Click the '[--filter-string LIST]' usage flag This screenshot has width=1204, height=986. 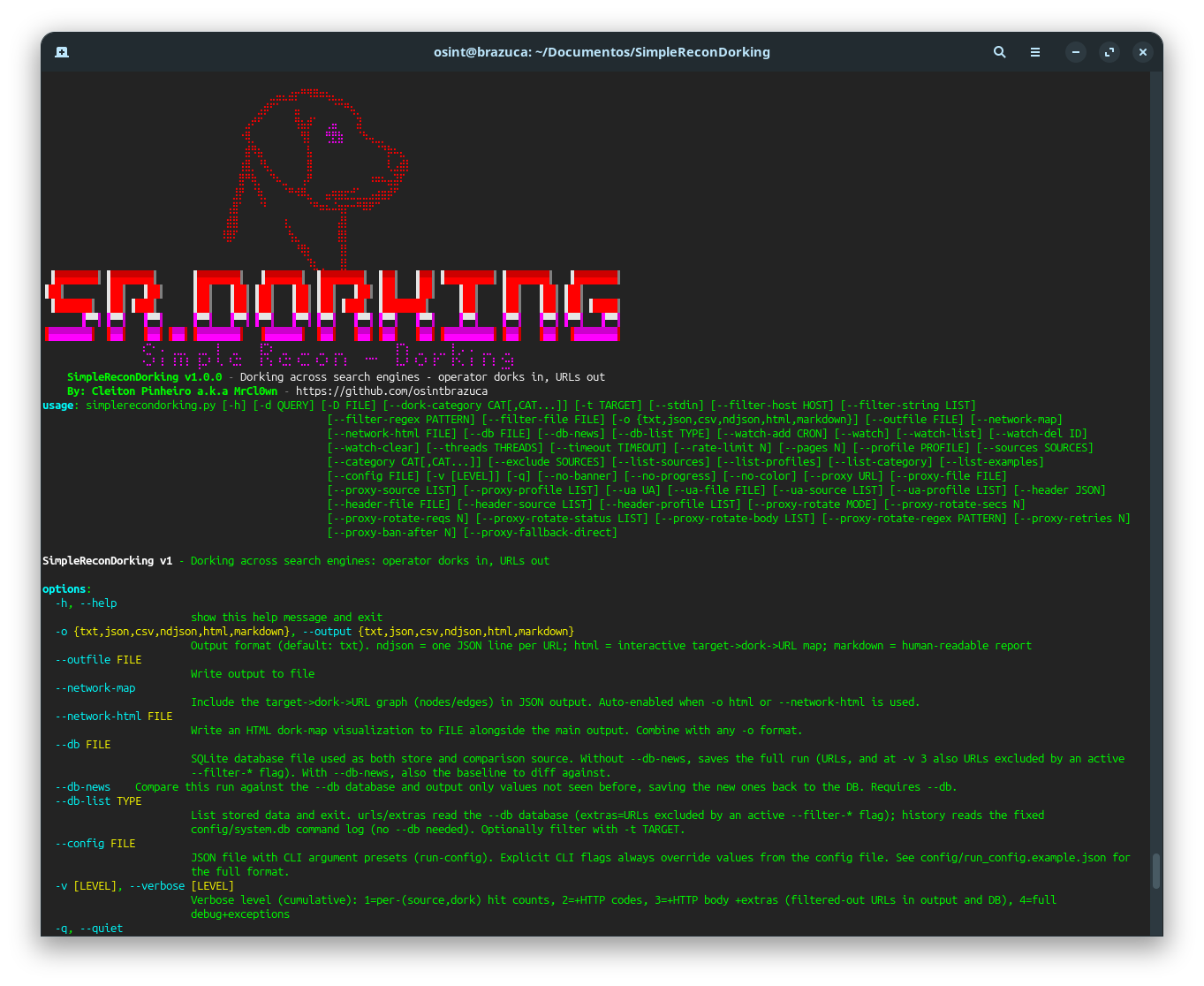click(908, 406)
